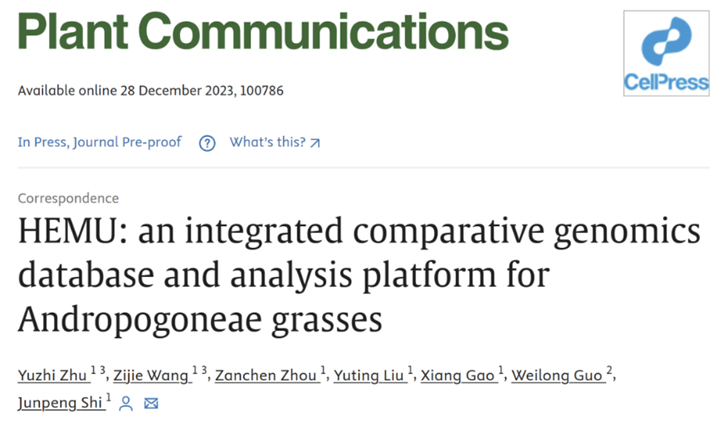Click the CellPress logo icon

click(x=665, y=55)
